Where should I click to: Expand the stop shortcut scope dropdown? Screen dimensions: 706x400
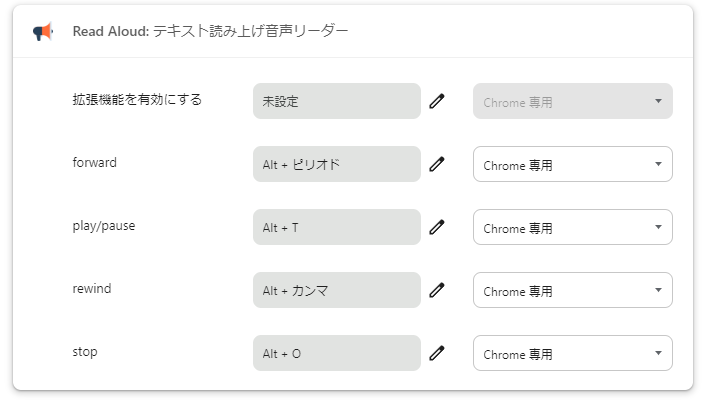[572, 353]
